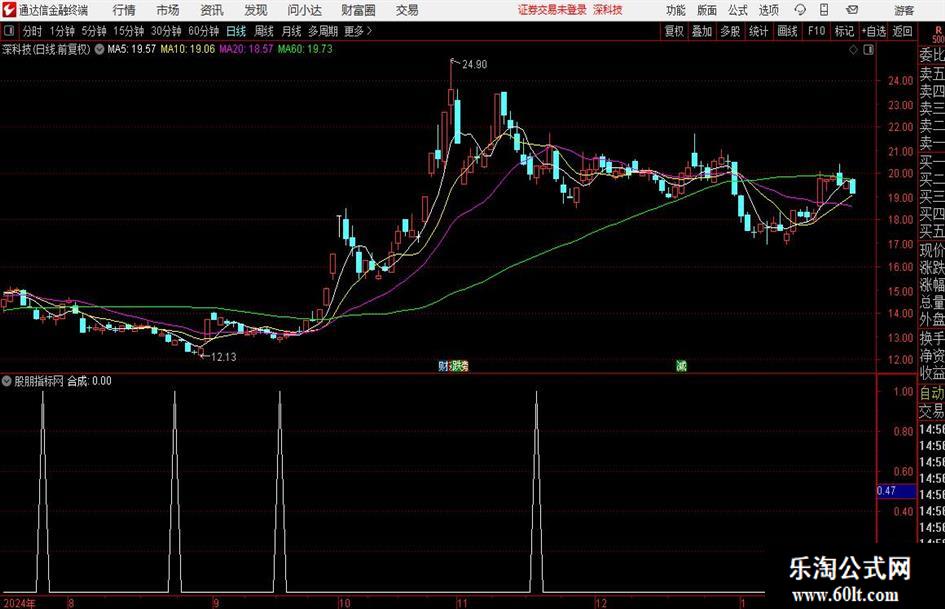945x609 pixels.
Task: Open the 多周期 multi-period view
Action: pos(323,31)
